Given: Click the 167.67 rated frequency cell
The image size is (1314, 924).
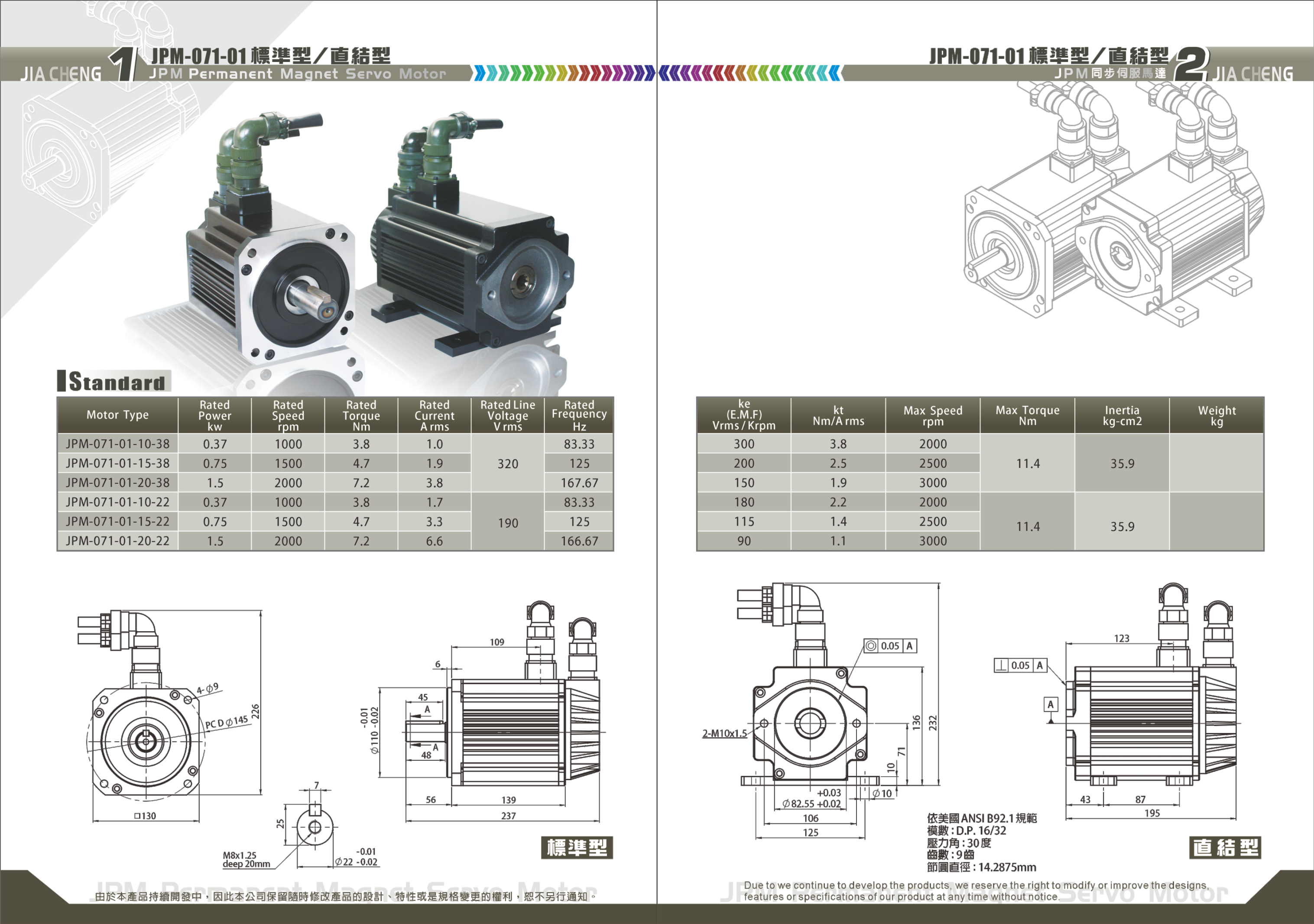Looking at the screenshot, I should tap(579, 483).
